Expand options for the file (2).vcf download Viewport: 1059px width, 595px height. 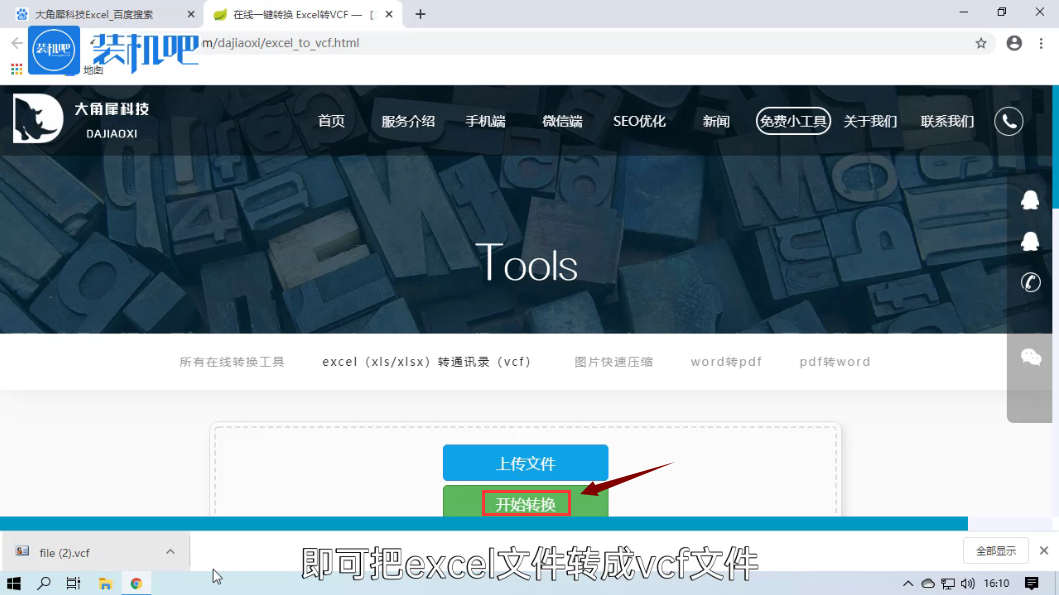click(x=168, y=551)
